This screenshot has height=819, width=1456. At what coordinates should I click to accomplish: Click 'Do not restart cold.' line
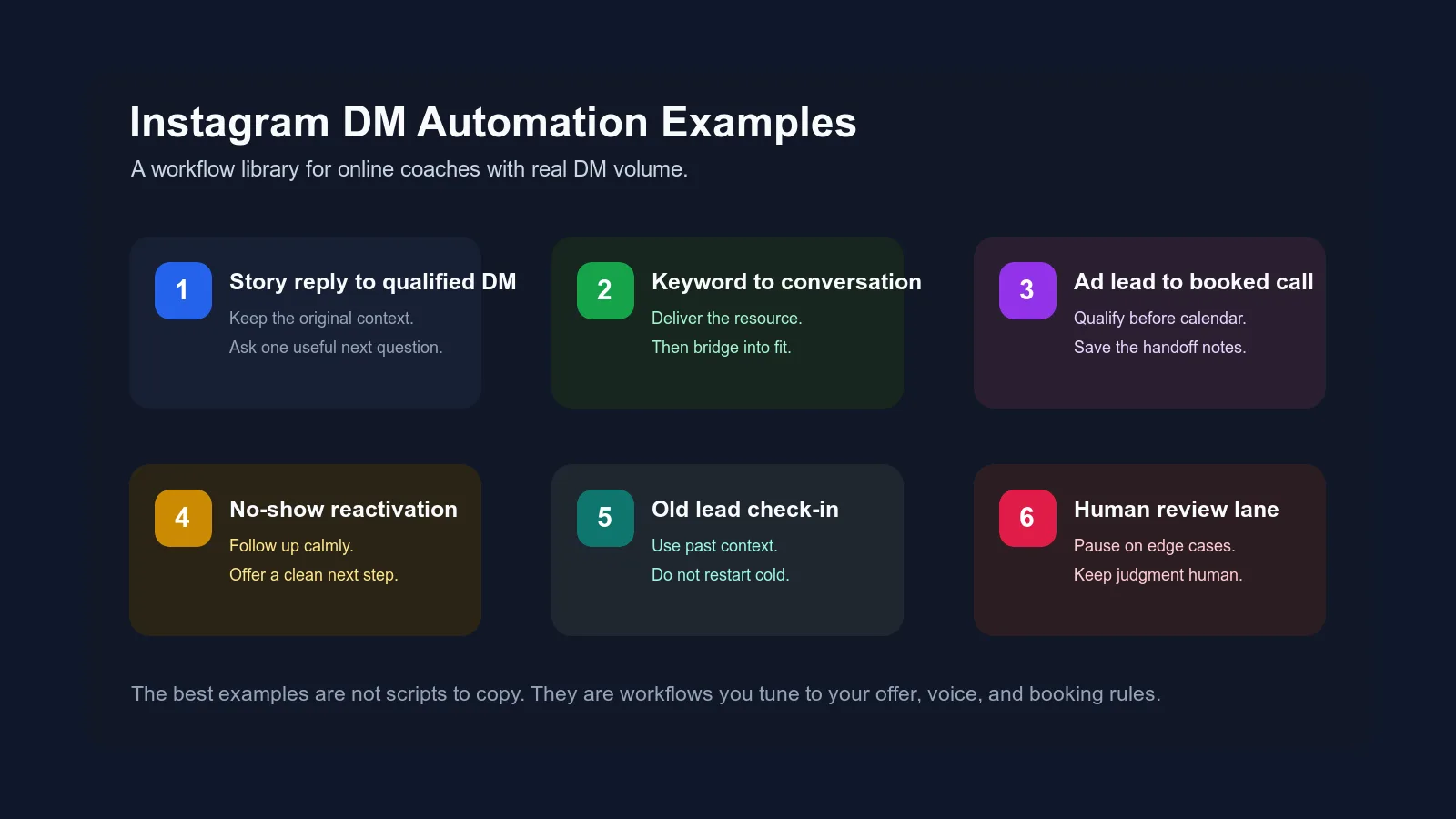tap(721, 575)
